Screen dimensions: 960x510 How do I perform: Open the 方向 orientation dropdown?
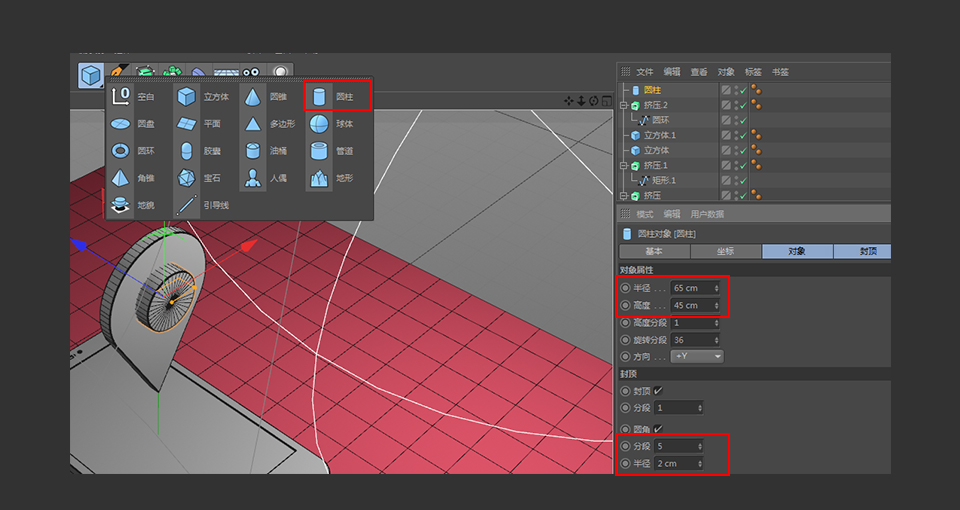click(x=697, y=356)
